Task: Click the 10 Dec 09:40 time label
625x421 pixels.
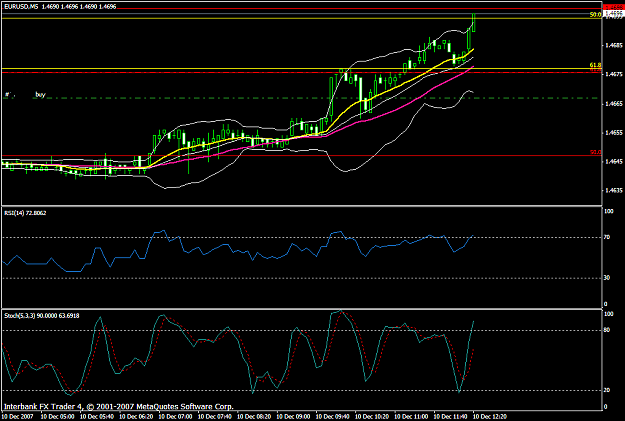Action: click(333, 417)
